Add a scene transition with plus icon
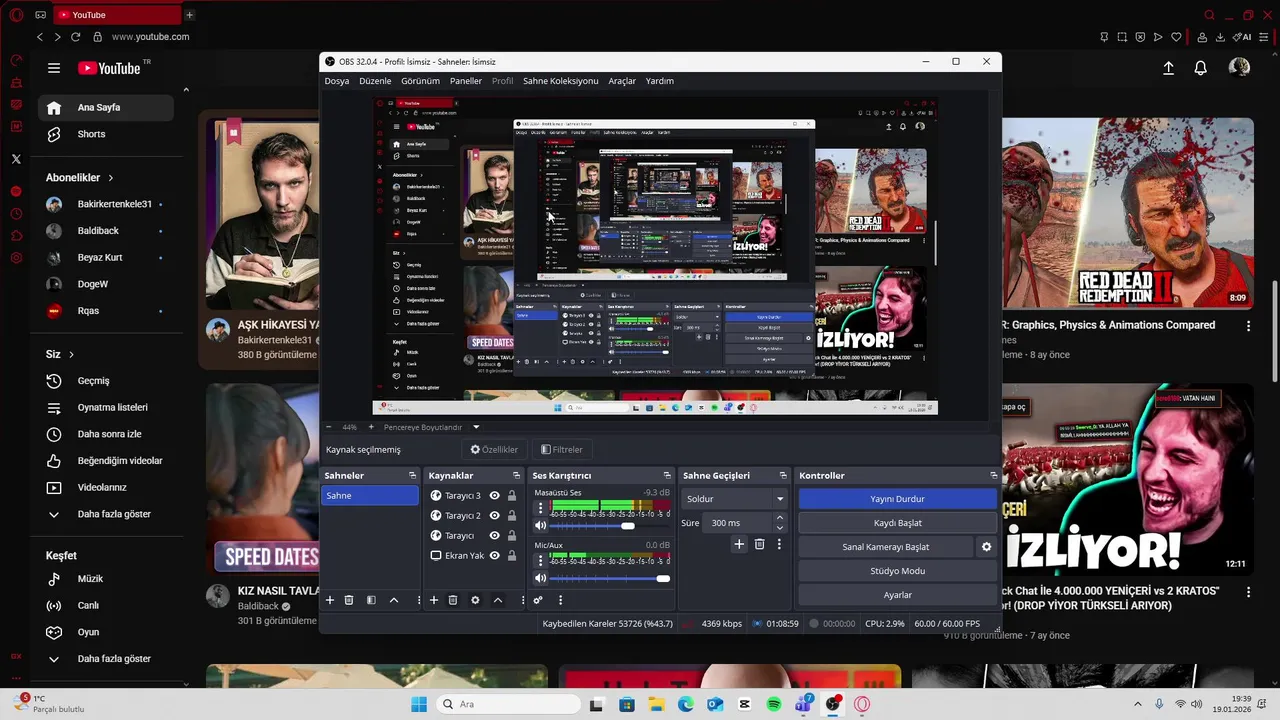Screen dimensions: 1280x720 click(x=739, y=544)
